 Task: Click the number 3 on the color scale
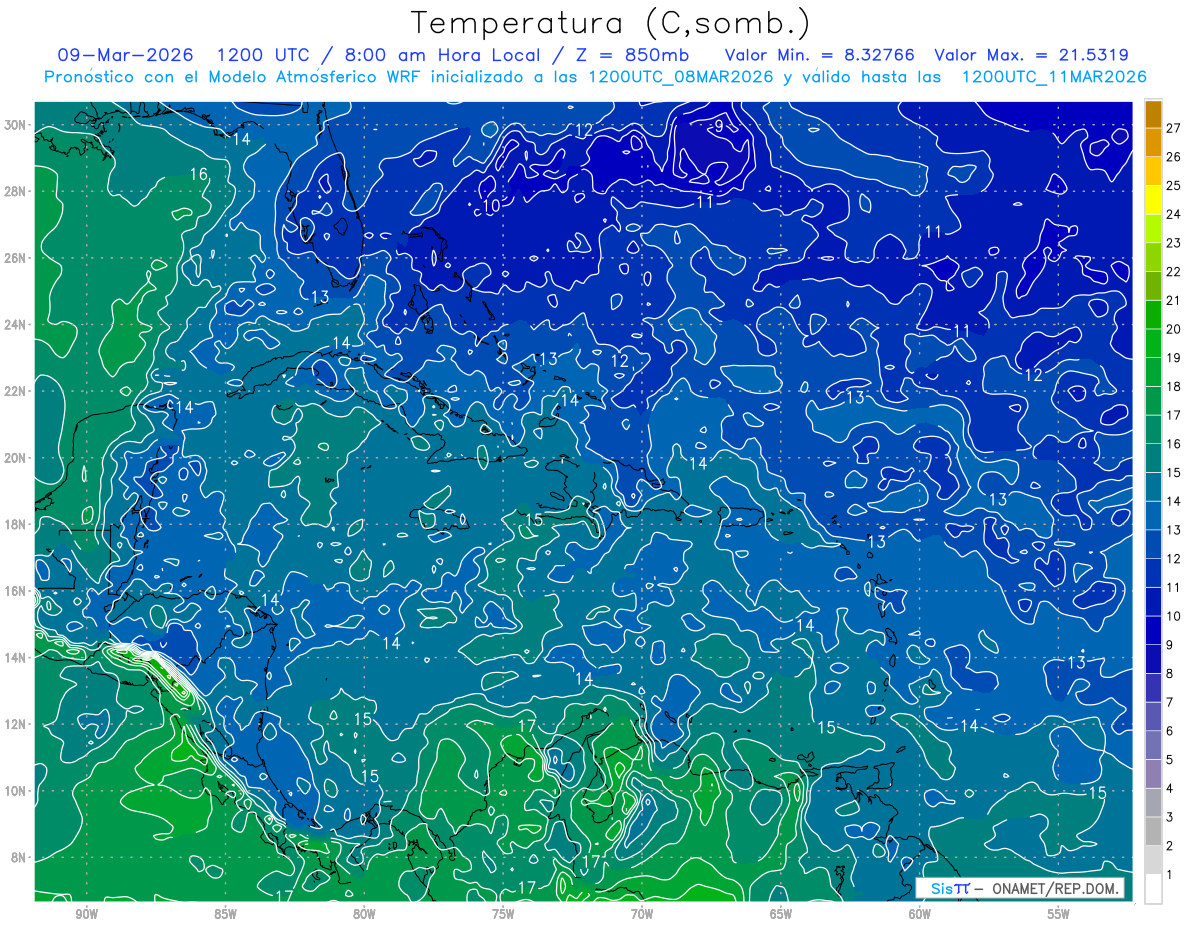(1171, 818)
